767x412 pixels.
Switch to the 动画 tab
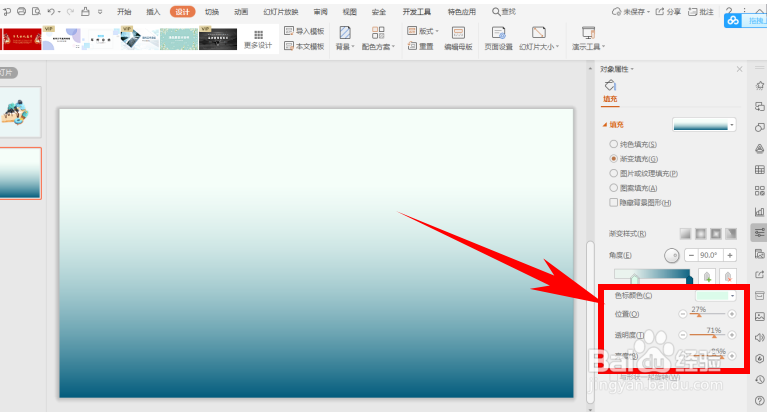(x=241, y=12)
